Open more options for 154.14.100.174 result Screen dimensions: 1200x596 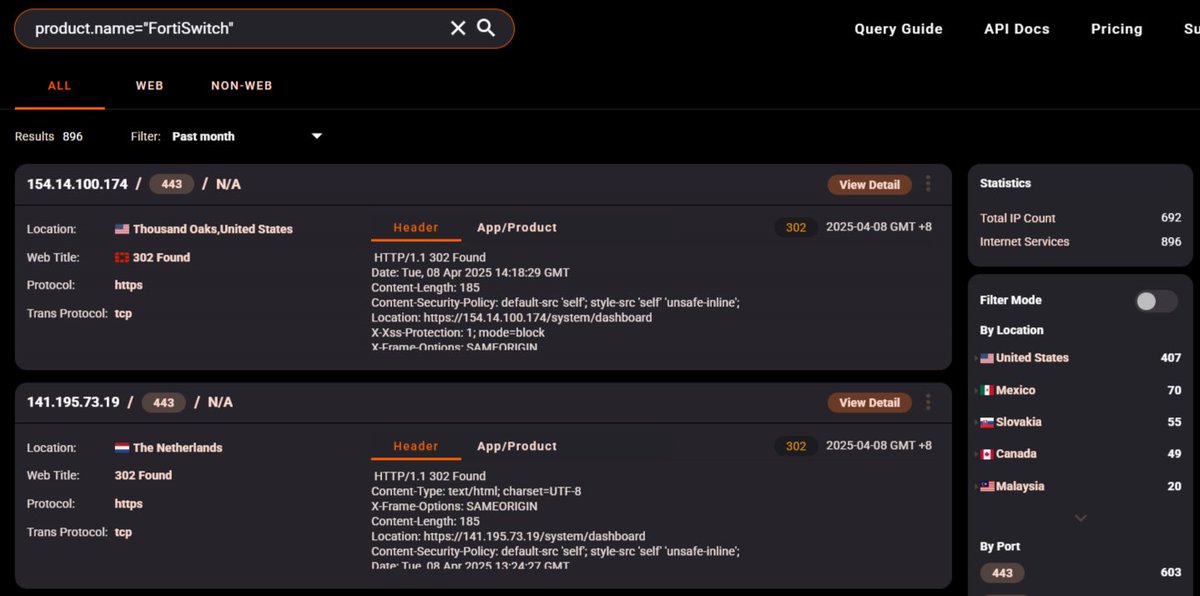(928, 184)
